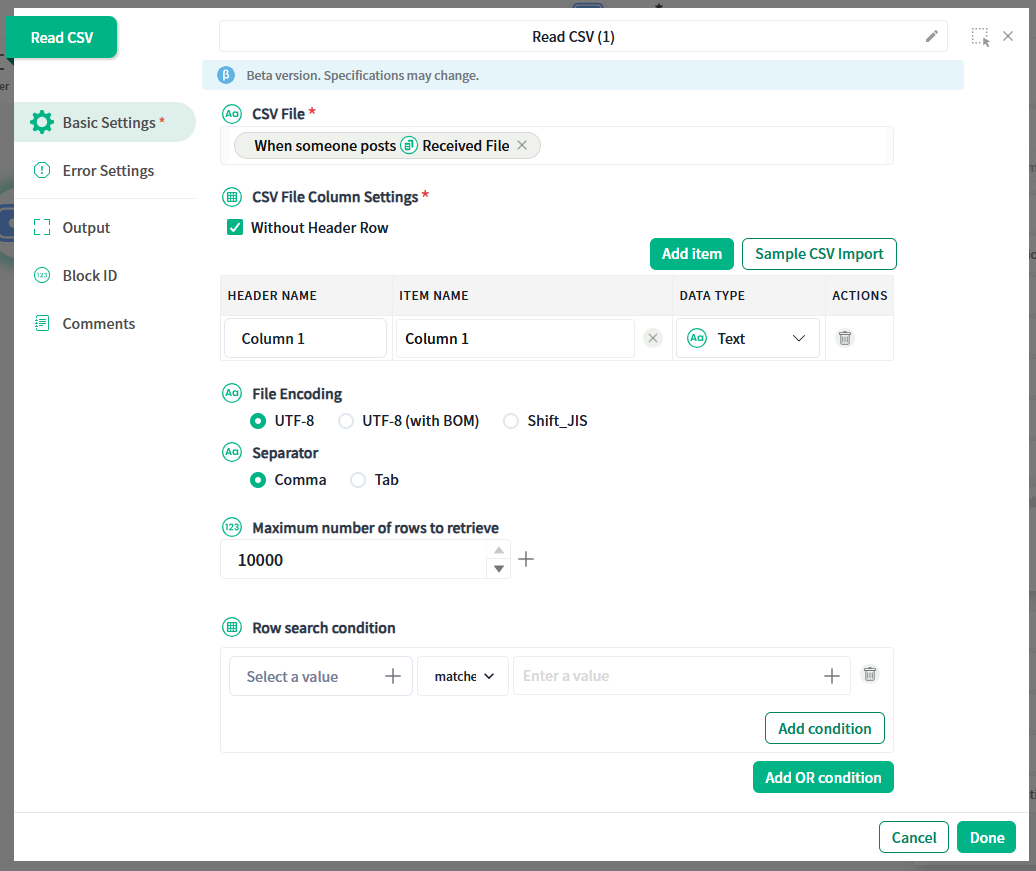The image size is (1036, 871).
Task: Choose the Tab separator option
Action: (358, 481)
